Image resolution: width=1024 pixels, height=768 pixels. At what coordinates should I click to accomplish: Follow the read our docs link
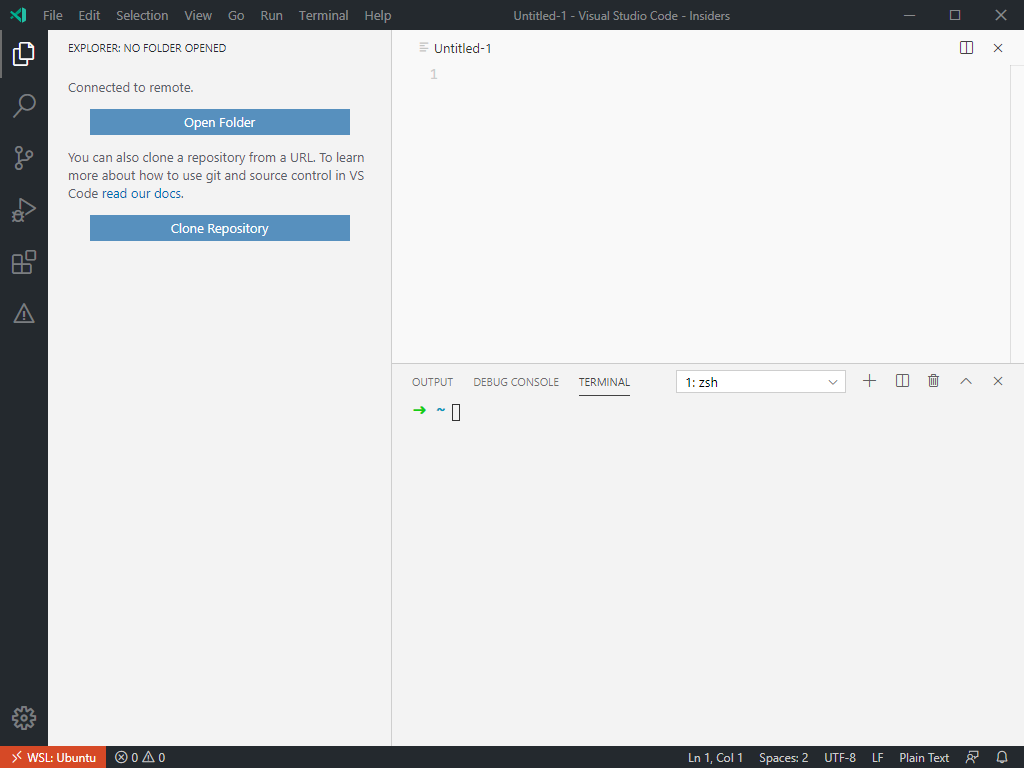coord(140,193)
